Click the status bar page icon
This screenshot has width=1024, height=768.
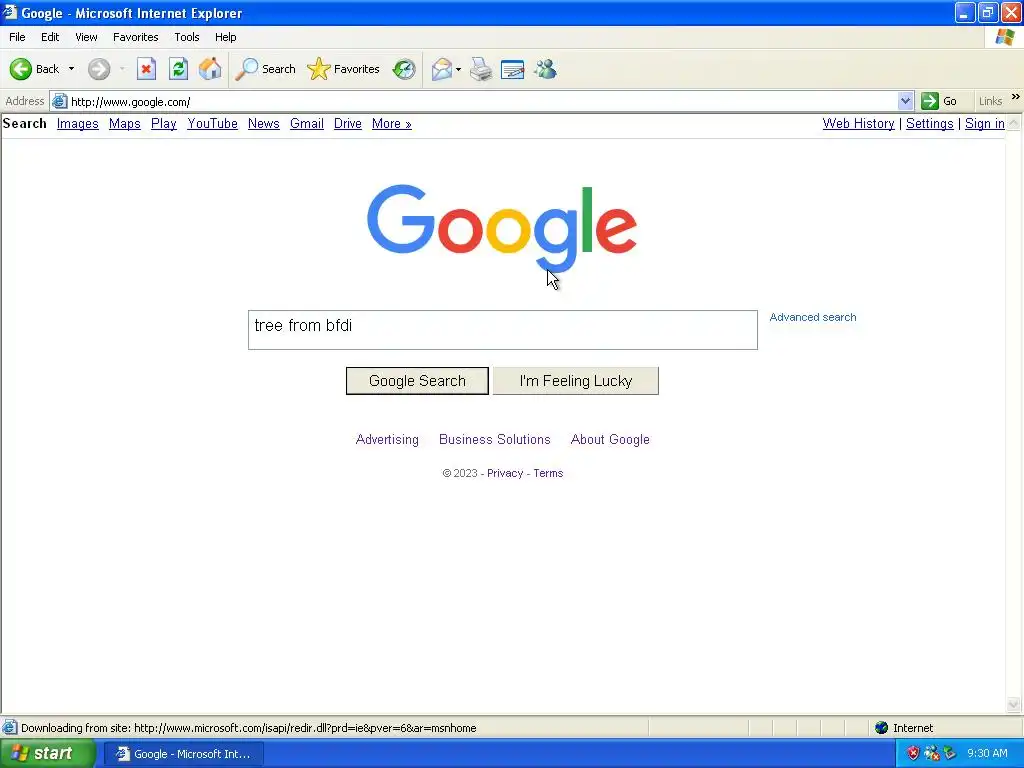point(10,728)
